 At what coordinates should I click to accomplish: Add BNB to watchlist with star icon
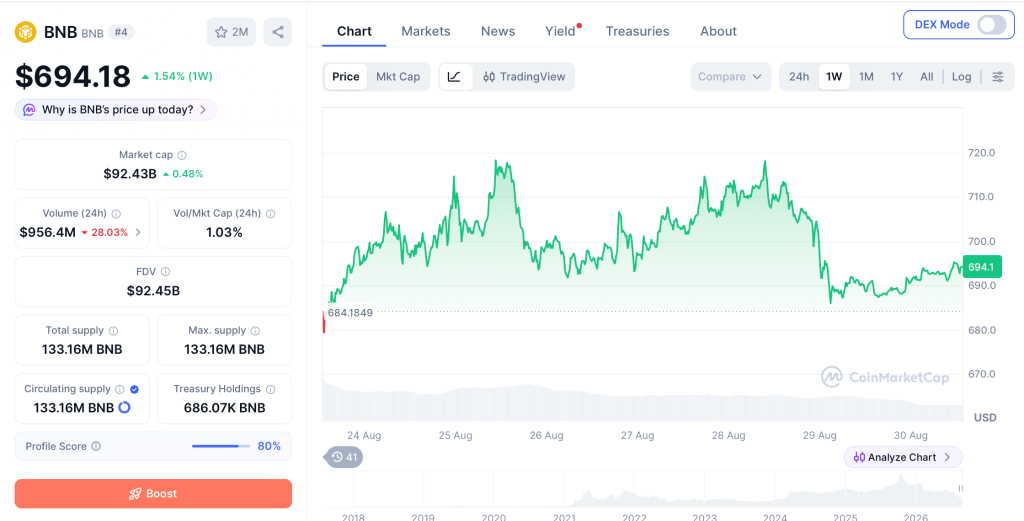click(x=231, y=32)
